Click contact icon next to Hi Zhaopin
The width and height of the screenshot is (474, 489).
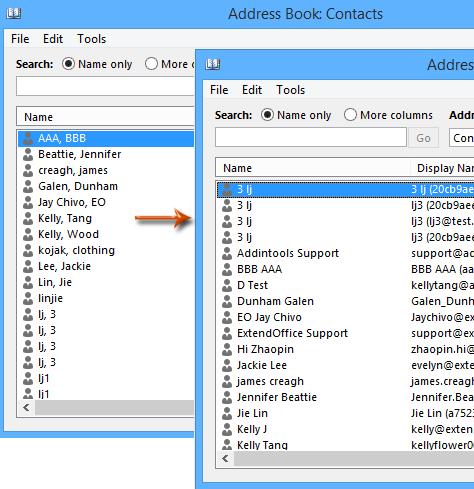click(227, 349)
